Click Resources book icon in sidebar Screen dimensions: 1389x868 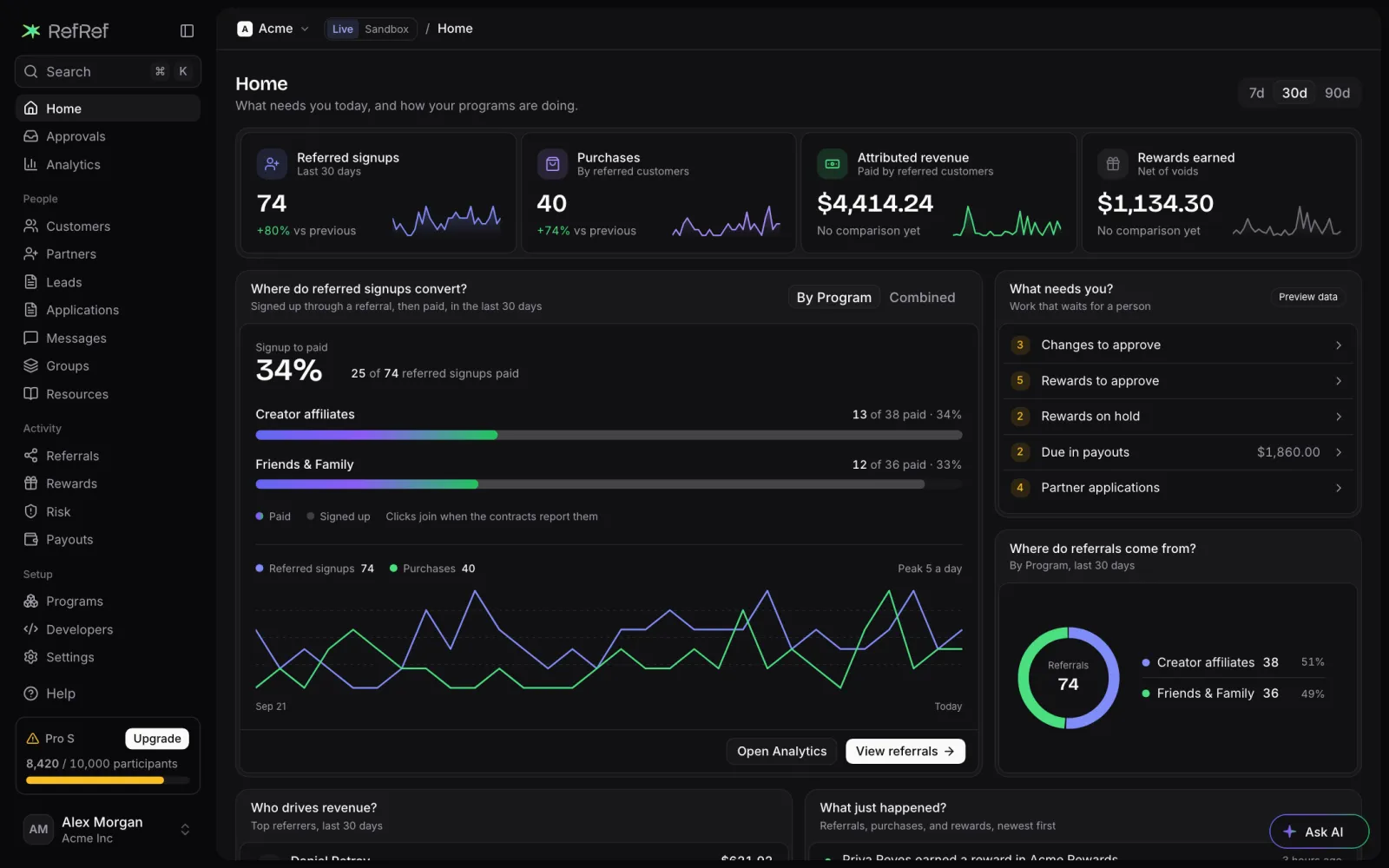31,393
